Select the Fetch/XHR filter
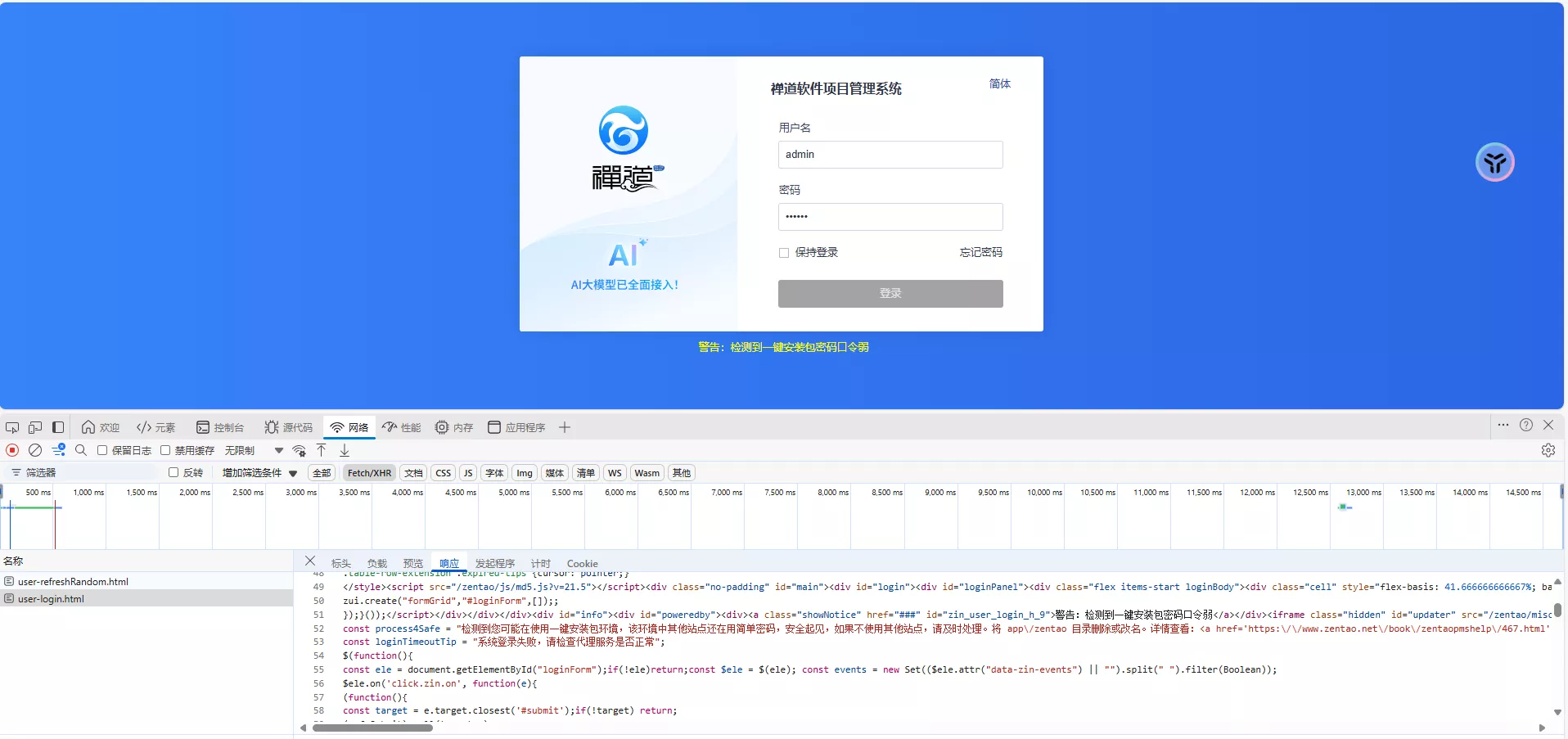This screenshot has height=739, width=1568. pyautogui.click(x=369, y=472)
